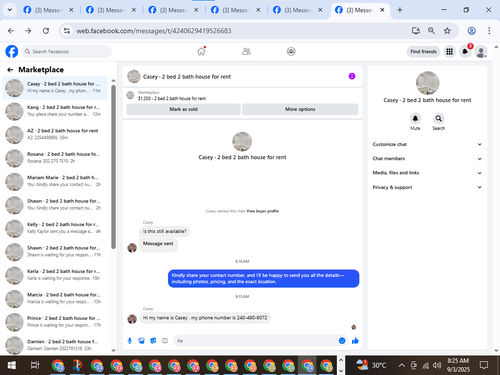This screenshot has width=500, height=375.
Task: Open the tab search dropdown arrow
Action: (10, 10)
